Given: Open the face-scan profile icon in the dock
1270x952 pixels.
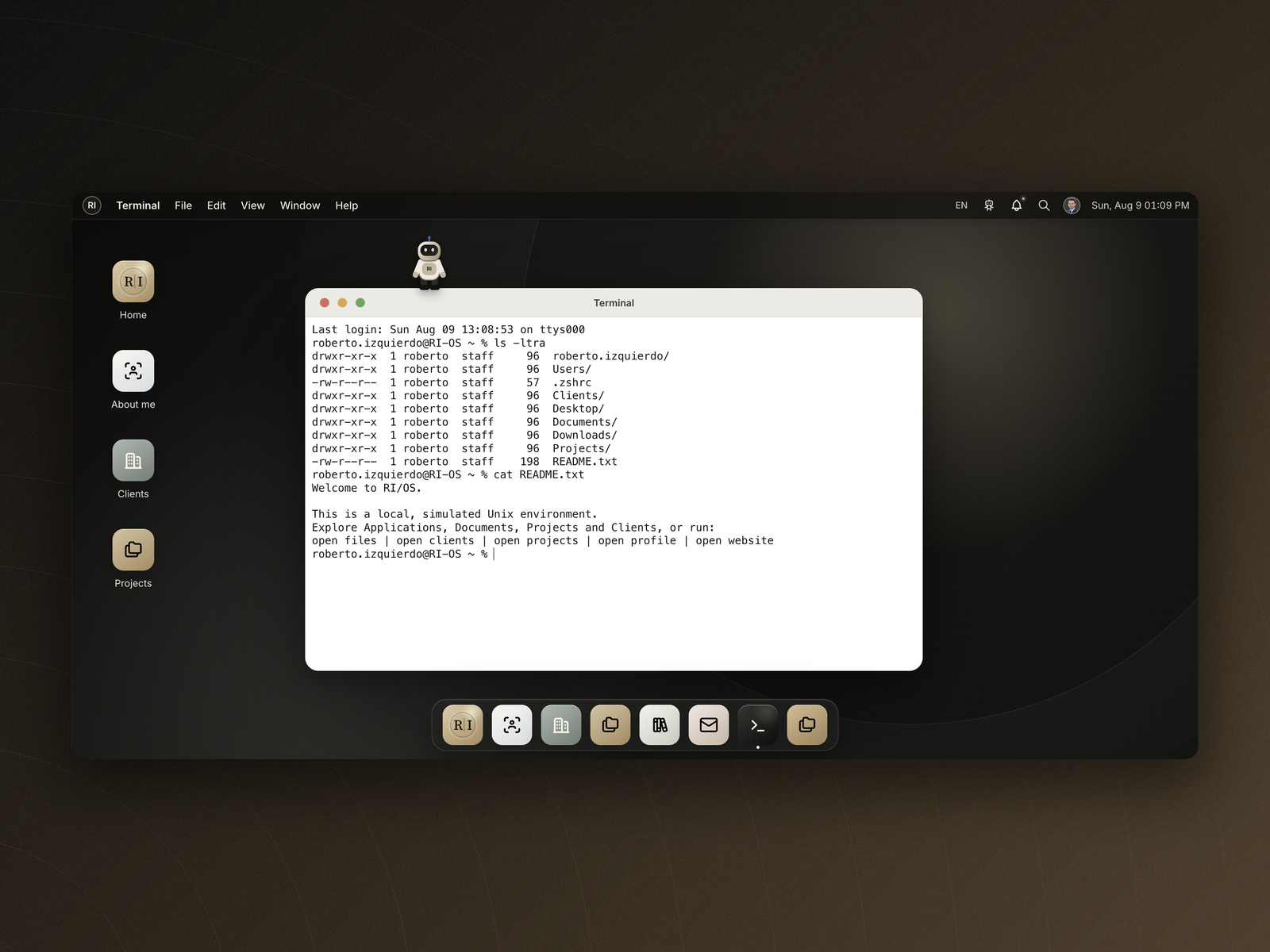Looking at the screenshot, I should click(x=512, y=725).
